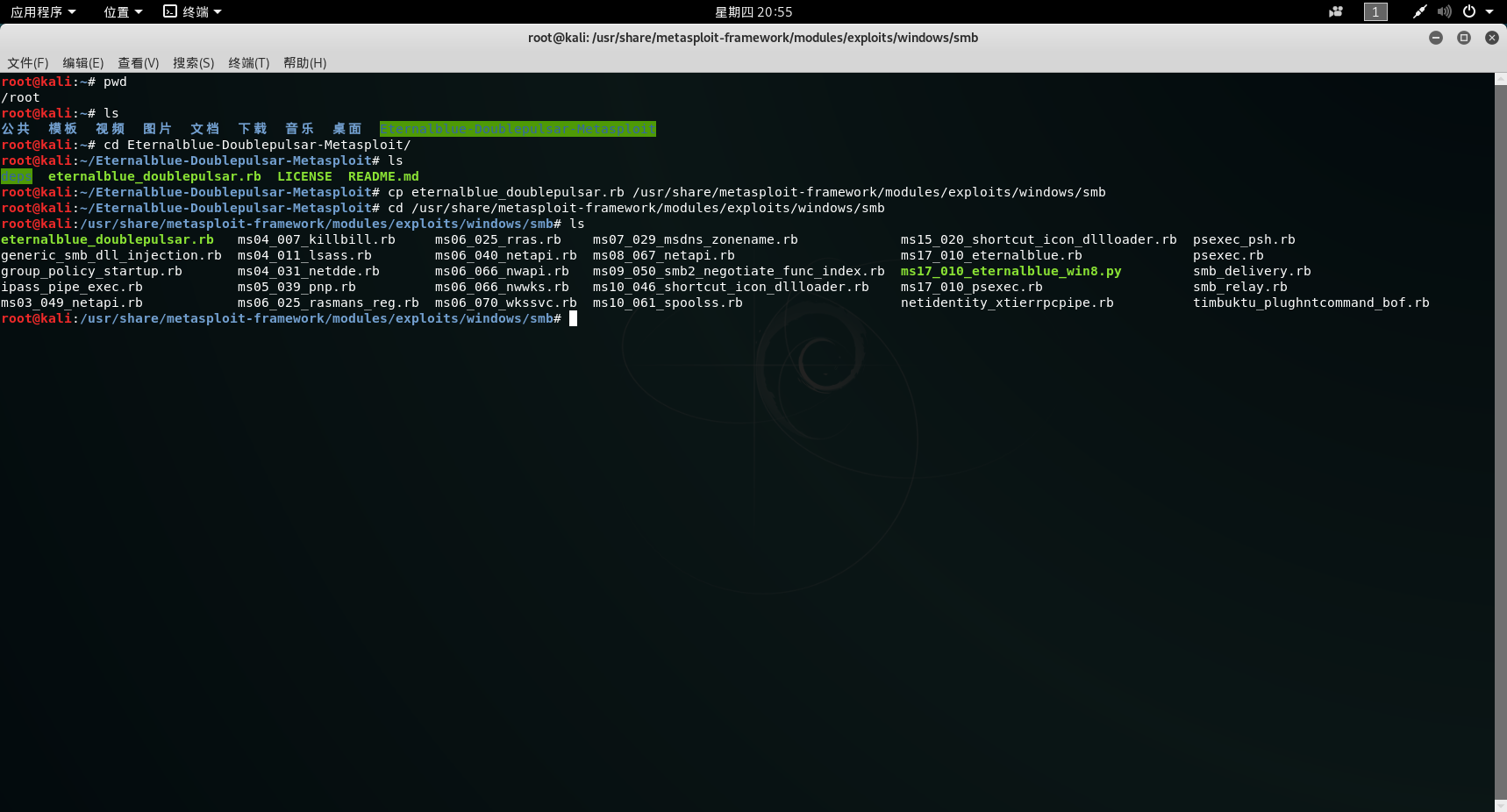Click ms06_070_wkssvc.rb file name
Viewport: 1507px width, 812px height.
tap(506, 303)
